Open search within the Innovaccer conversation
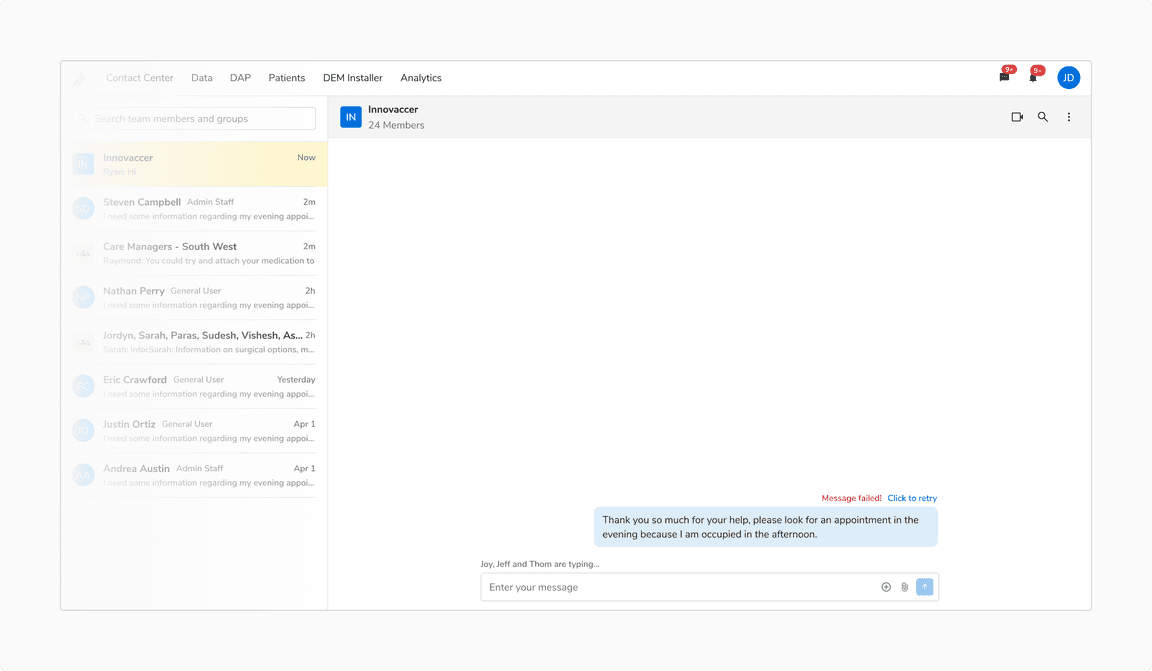The width and height of the screenshot is (1152, 671). [x=1043, y=117]
